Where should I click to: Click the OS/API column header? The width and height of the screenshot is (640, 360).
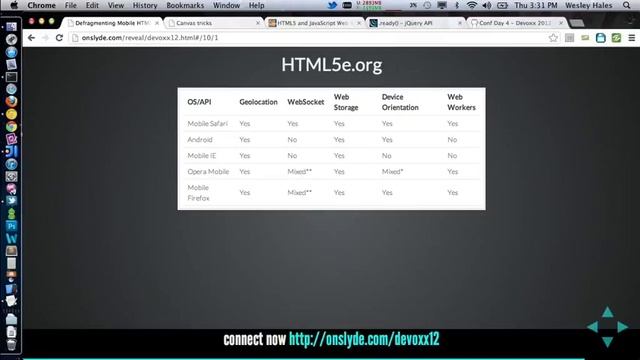tap(199, 102)
